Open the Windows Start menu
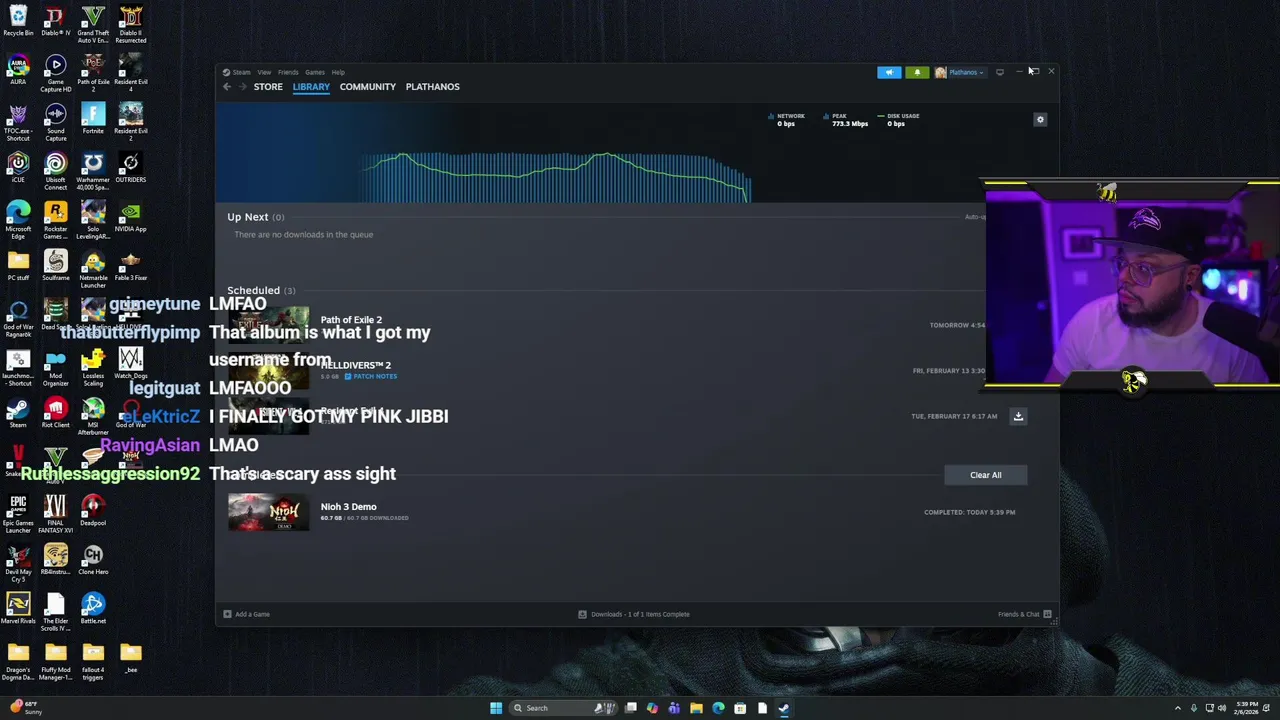The height and width of the screenshot is (720, 1280). point(496,708)
